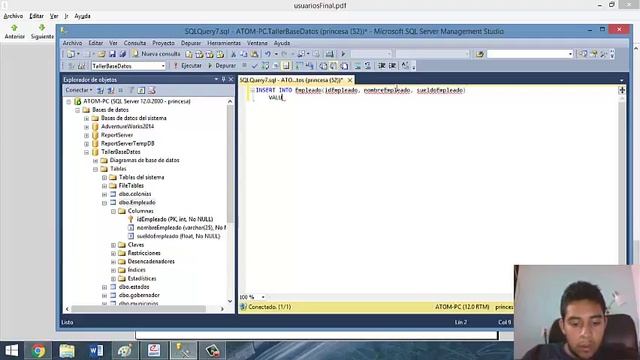The width and height of the screenshot is (640, 360).
Task: Click the Undo arrow icon
Action: [x=268, y=54]
